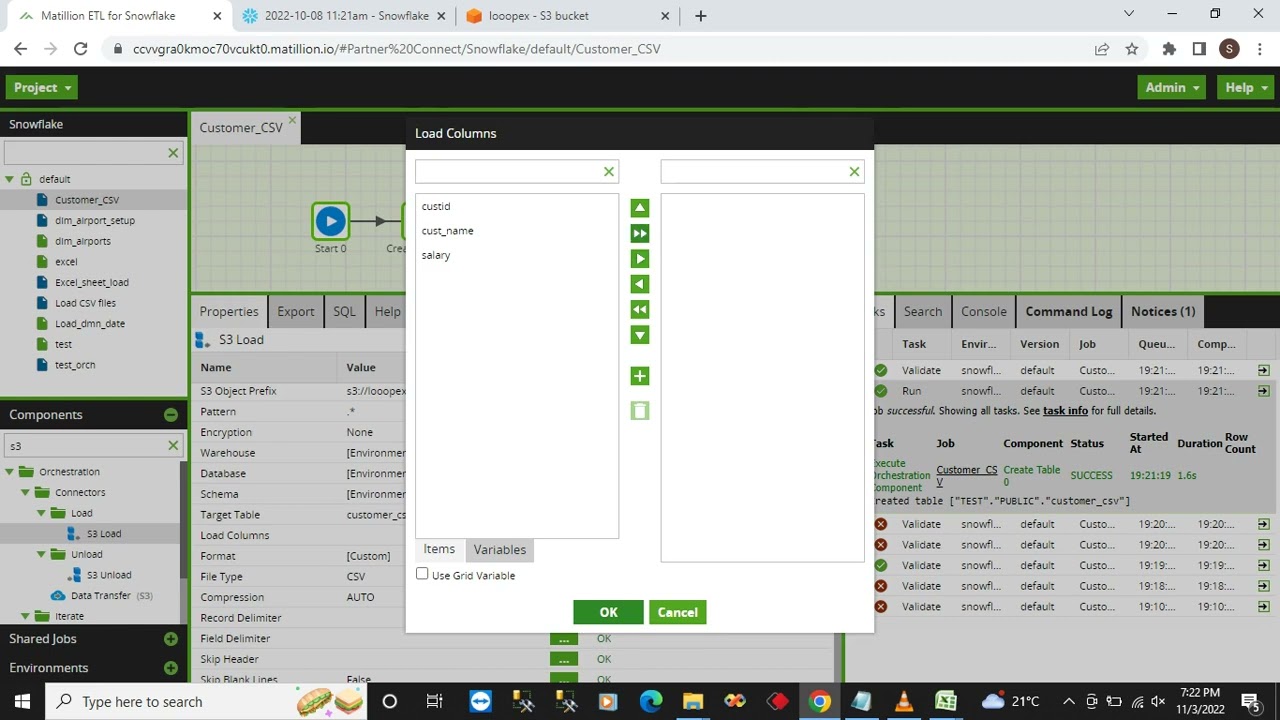Click the S3 Unload component icon
Screen dimensions: 1280x720
(x=75, y=575)
